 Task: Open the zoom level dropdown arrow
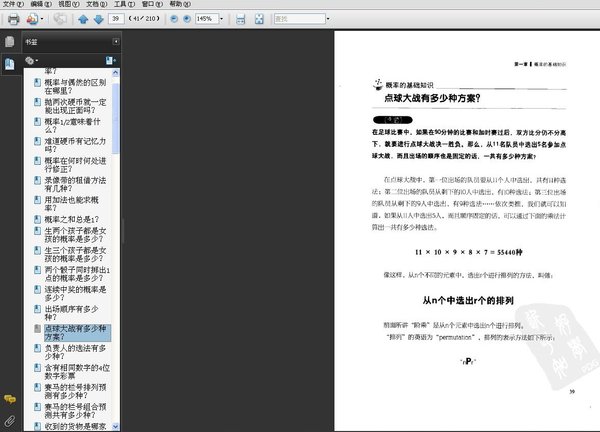221,19
